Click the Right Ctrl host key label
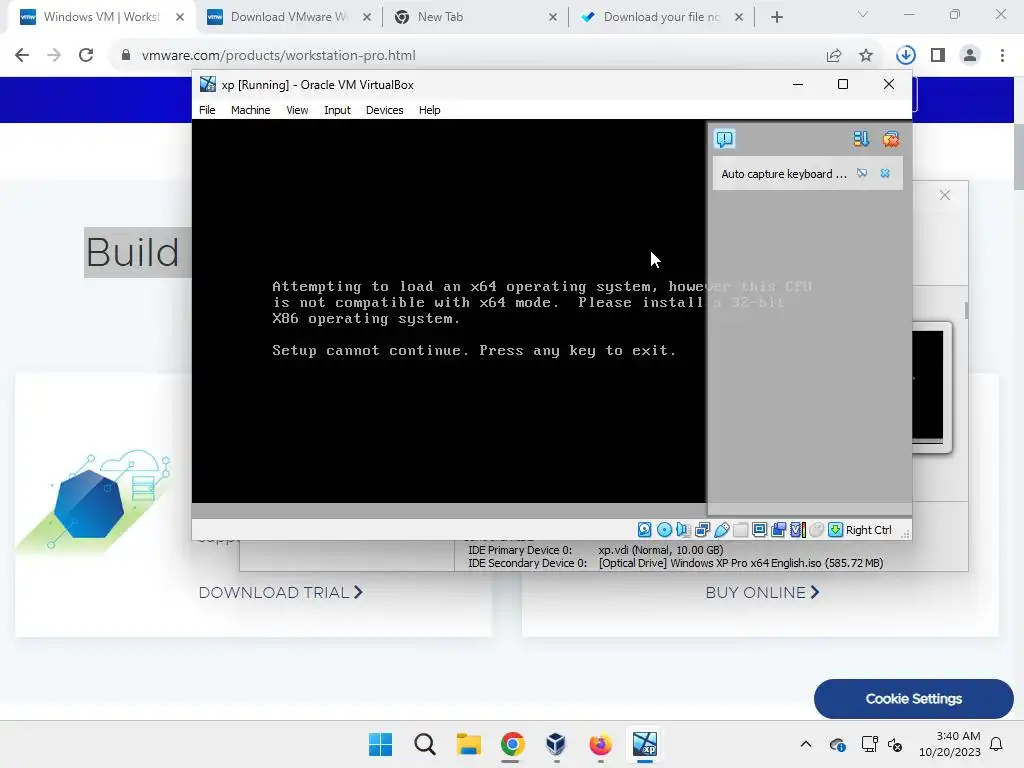Image resolution: width=1024 pixels, height=768 pixels. tap(869, 530)
